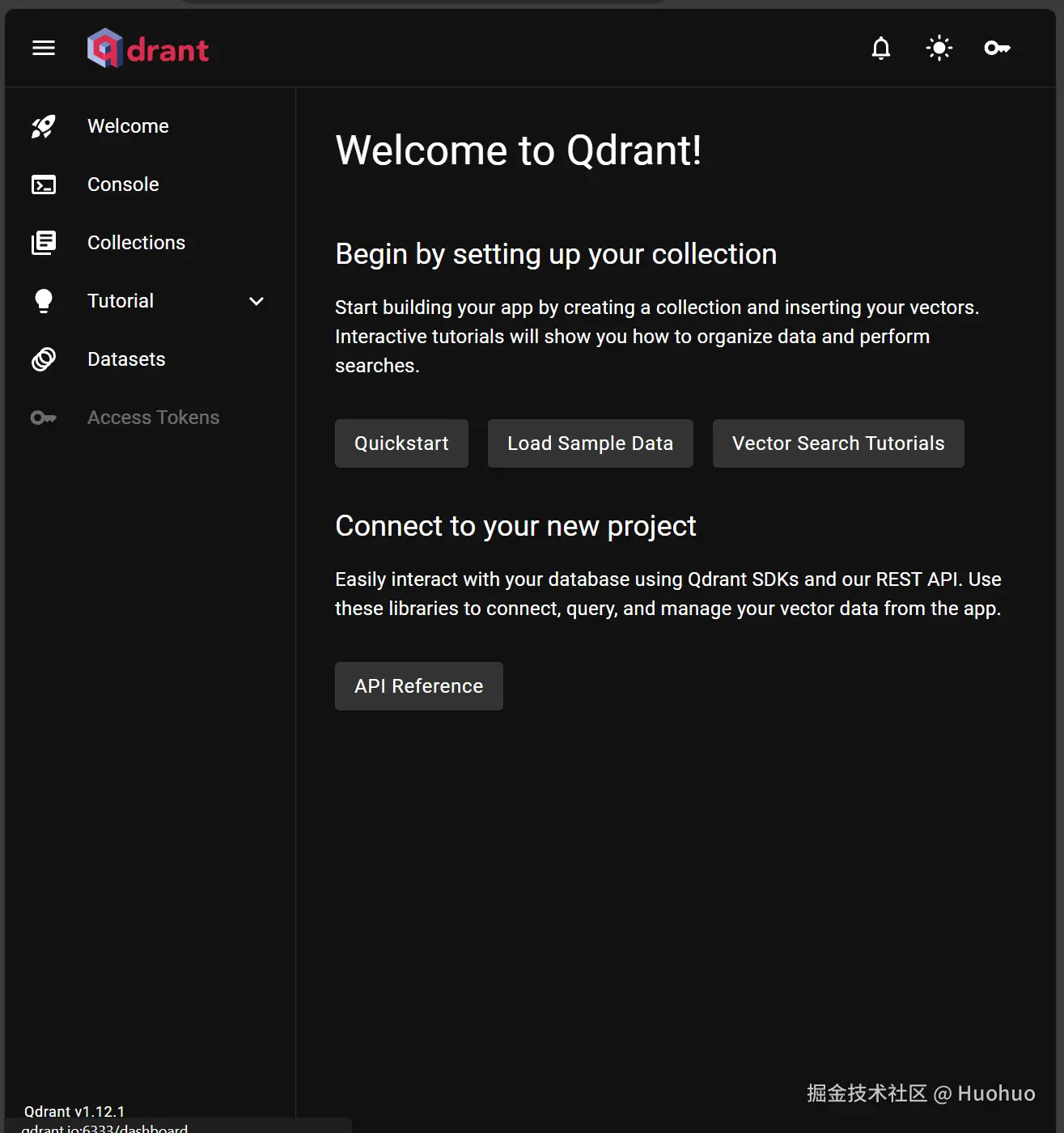
Task: Click the Load Sample Data button
Action: tap(591, 443)
